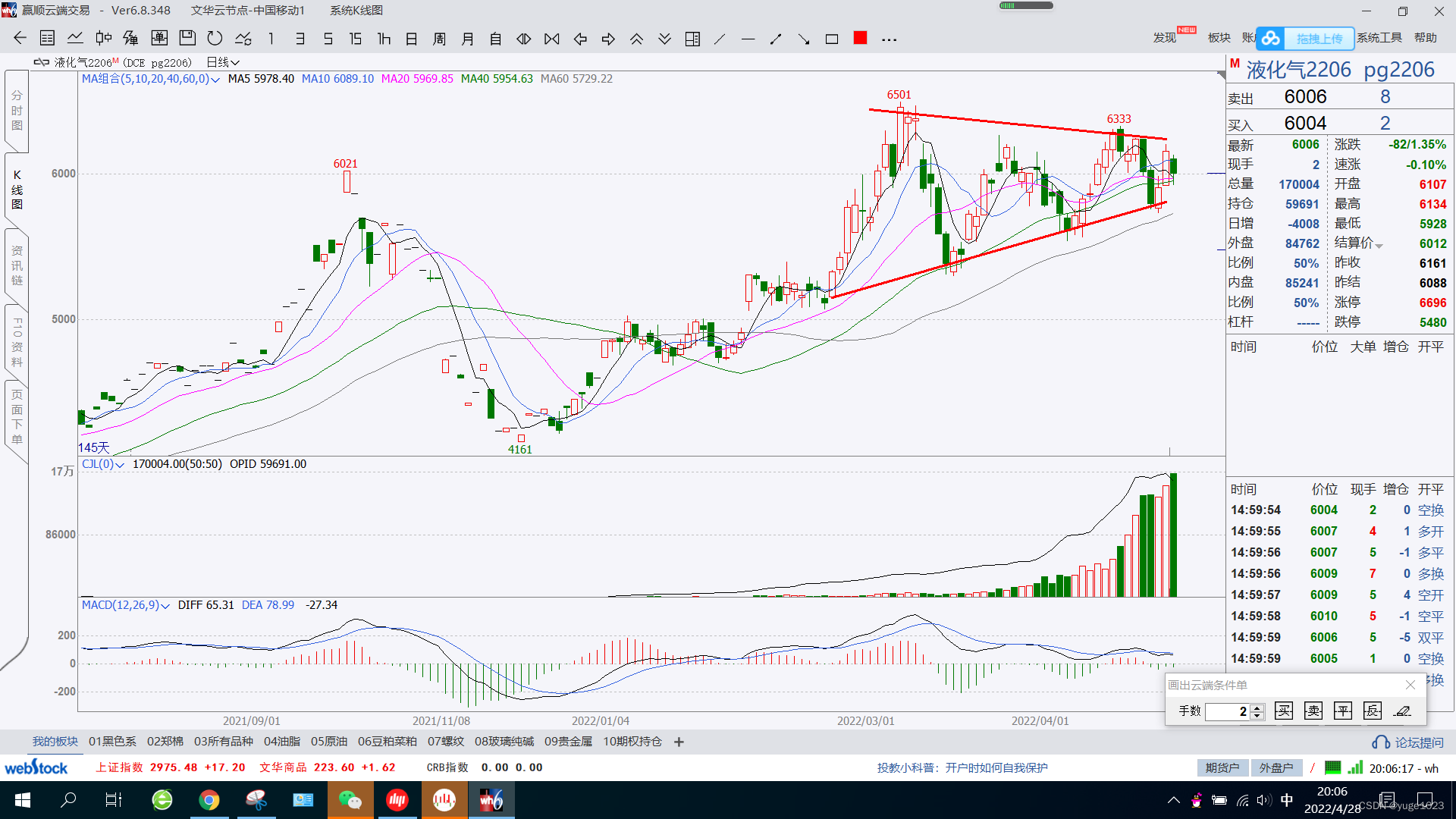Go back with the left arrow icon
The height and width of the screenshot is (819, 1456).
click(20, 38)
